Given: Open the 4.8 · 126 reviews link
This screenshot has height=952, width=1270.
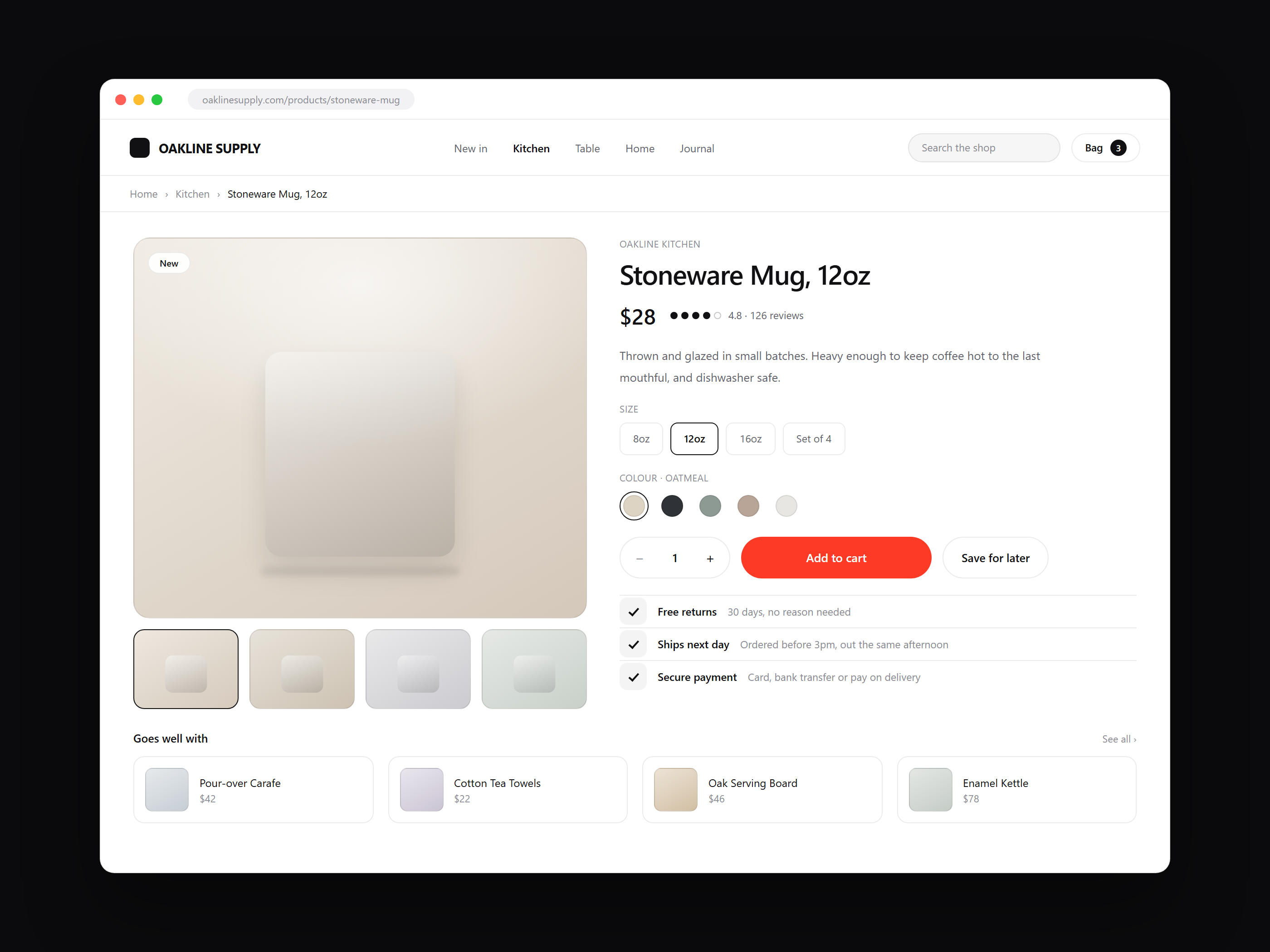Looking at the screenshot, I should pos(765,316).
